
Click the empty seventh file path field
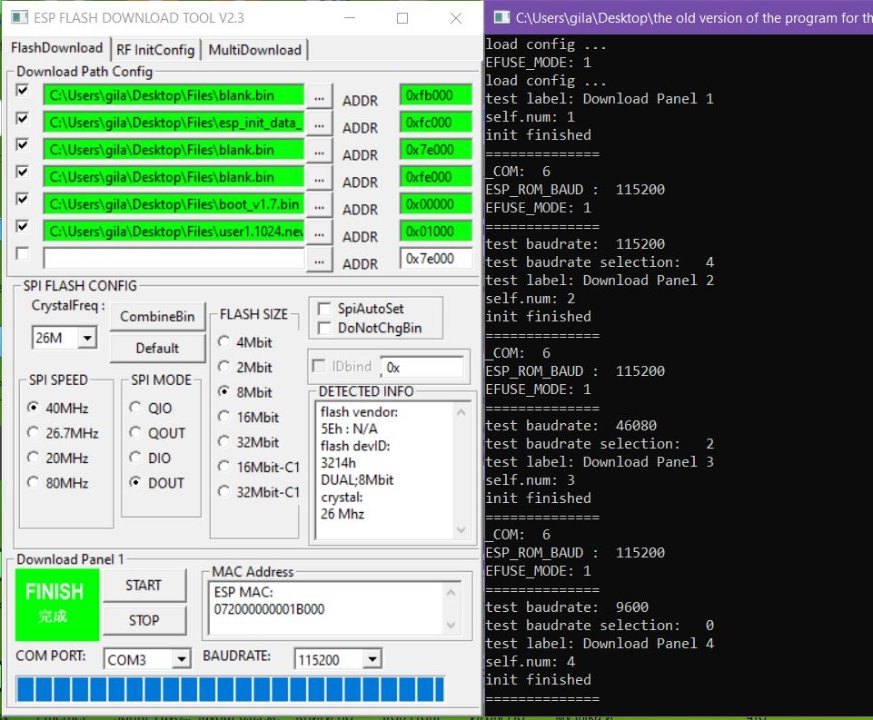click(174, 259)
